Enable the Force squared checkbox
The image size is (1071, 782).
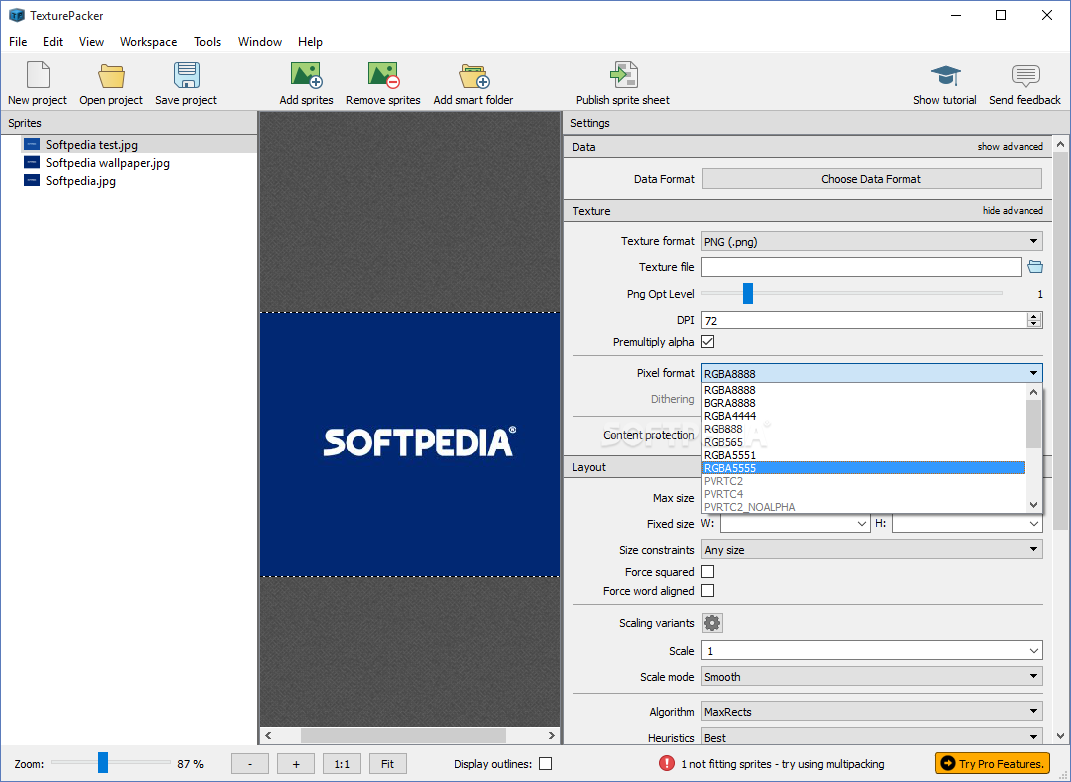(708, 572)
